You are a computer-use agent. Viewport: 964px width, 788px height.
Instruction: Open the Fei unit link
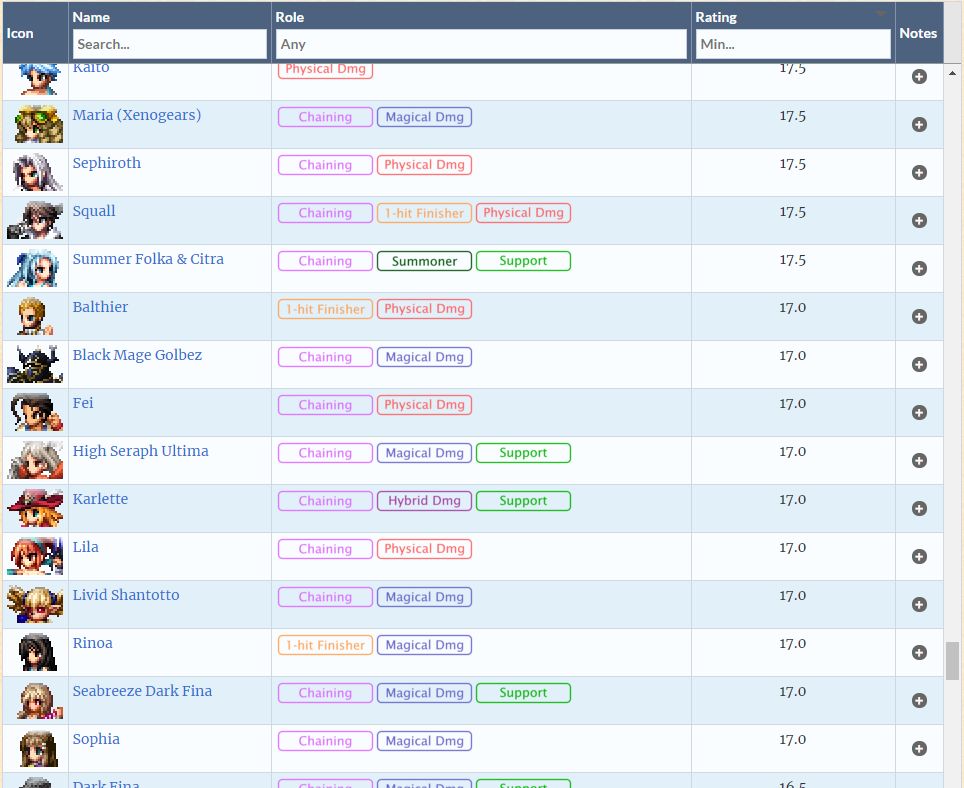coord(83,403)
